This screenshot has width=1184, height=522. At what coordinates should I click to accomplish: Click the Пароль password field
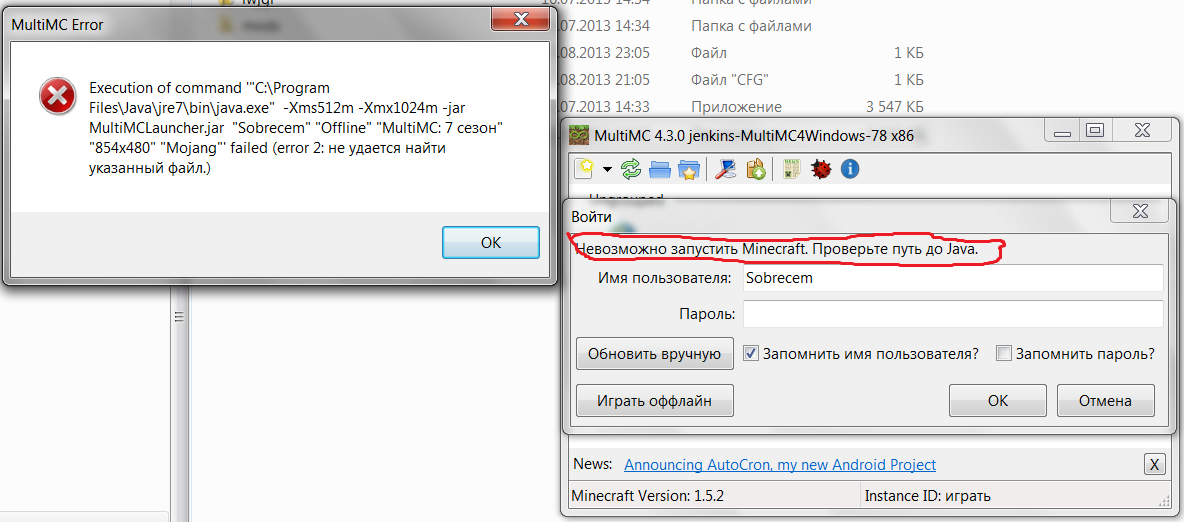953,314
